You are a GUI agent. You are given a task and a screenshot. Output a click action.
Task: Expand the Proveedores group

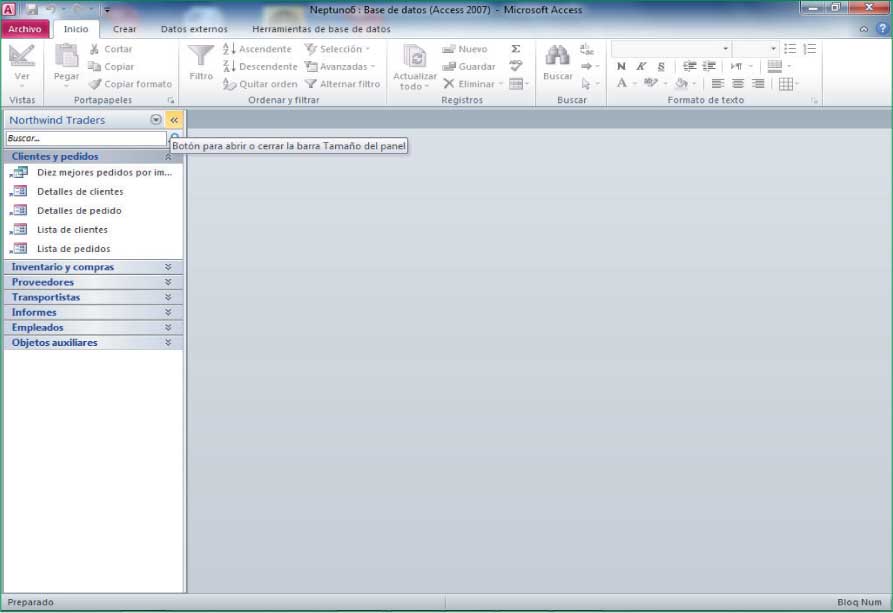click(93, 282)
